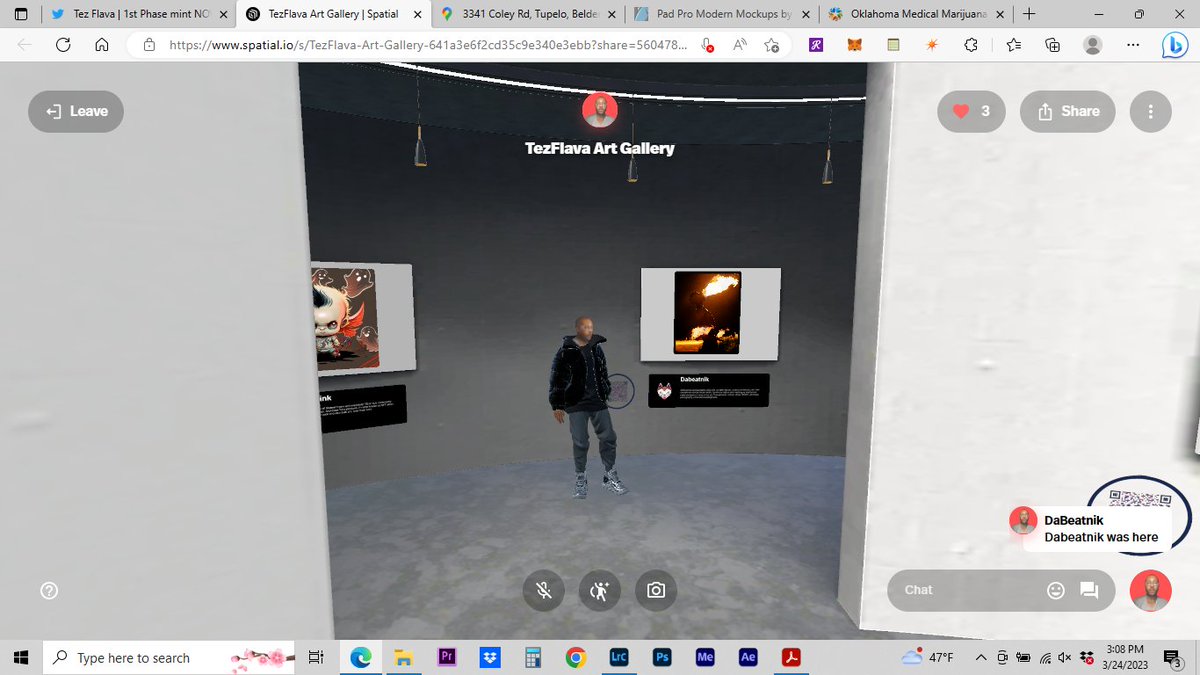Open the Read aloud icon

740,45
